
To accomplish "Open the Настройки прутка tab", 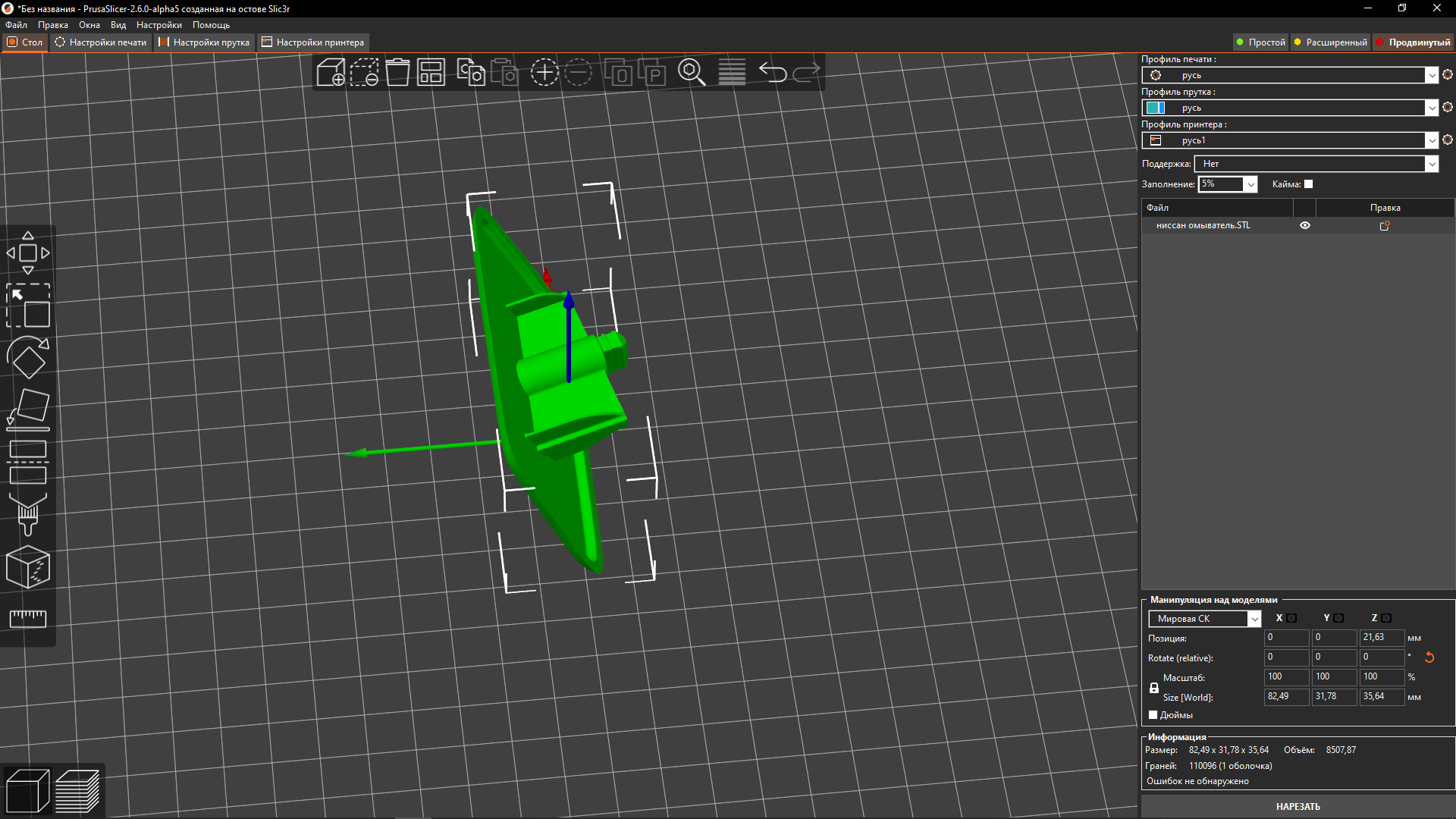I will (x=204, y=42).
